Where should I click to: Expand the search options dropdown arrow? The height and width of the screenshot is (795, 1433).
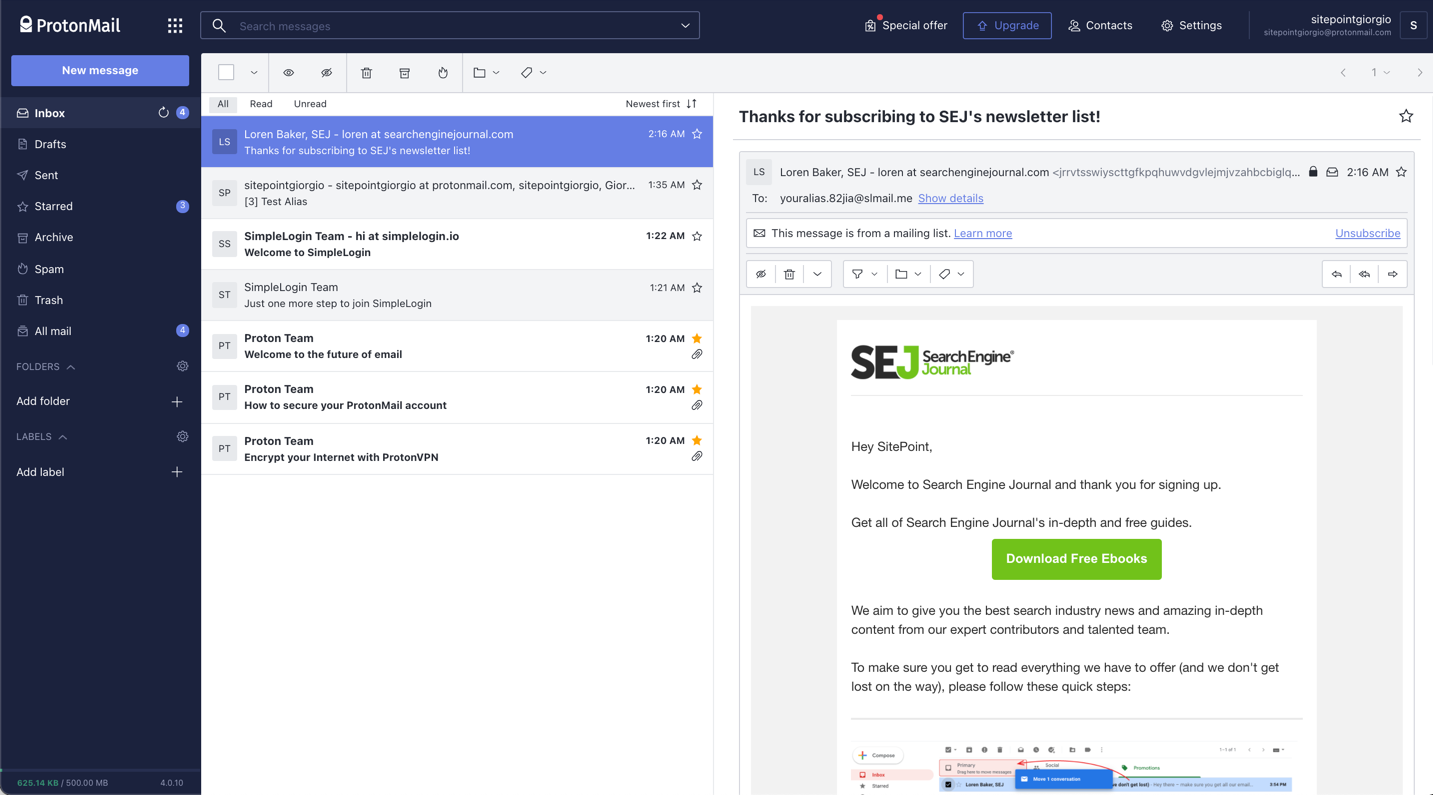(x=685, y=26)
